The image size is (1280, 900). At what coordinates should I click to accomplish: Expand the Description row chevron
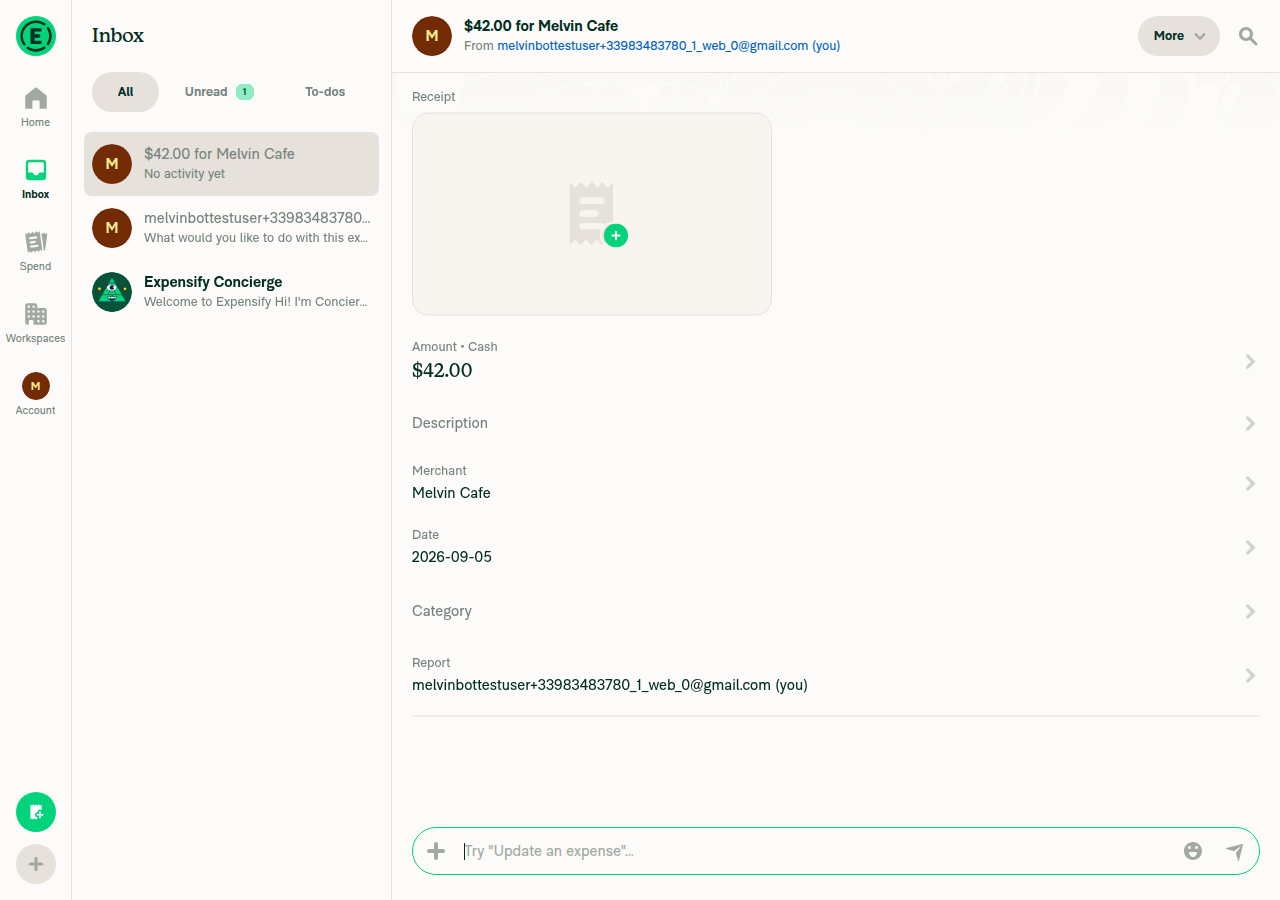(x=1250, y=423)
